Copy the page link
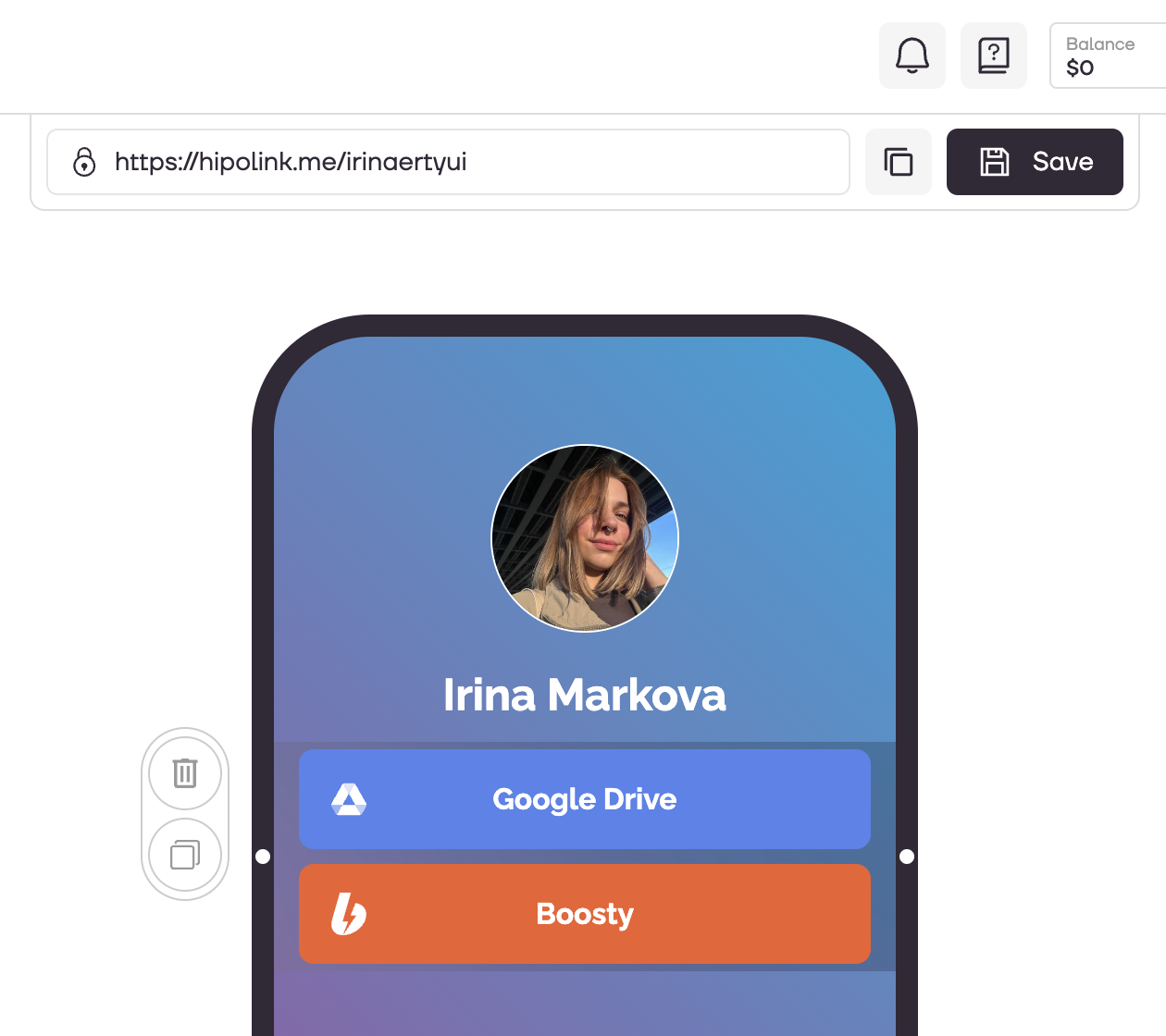 pos(899,162)
